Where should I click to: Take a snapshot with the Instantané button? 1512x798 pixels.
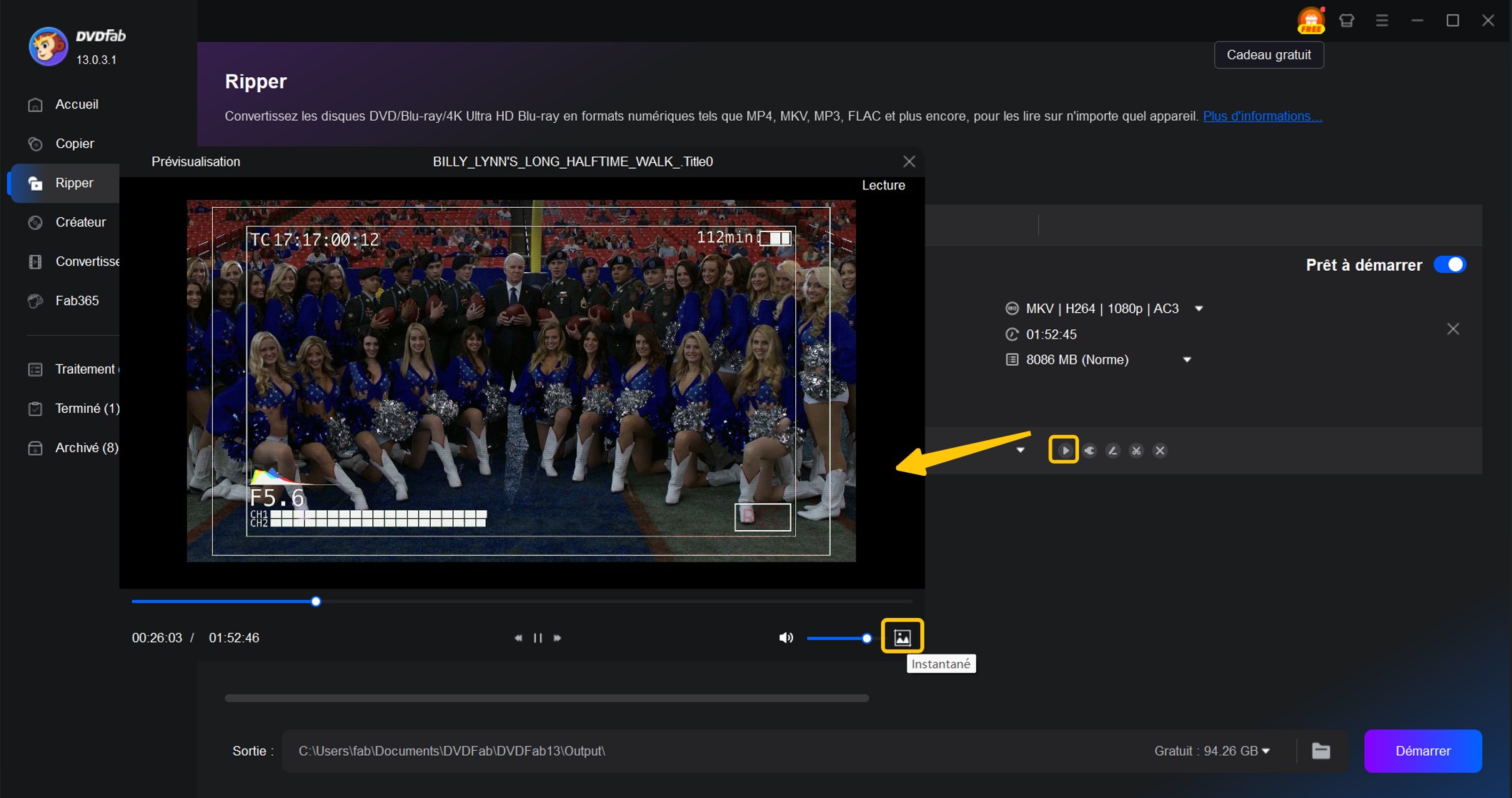[x=902, y=637]
